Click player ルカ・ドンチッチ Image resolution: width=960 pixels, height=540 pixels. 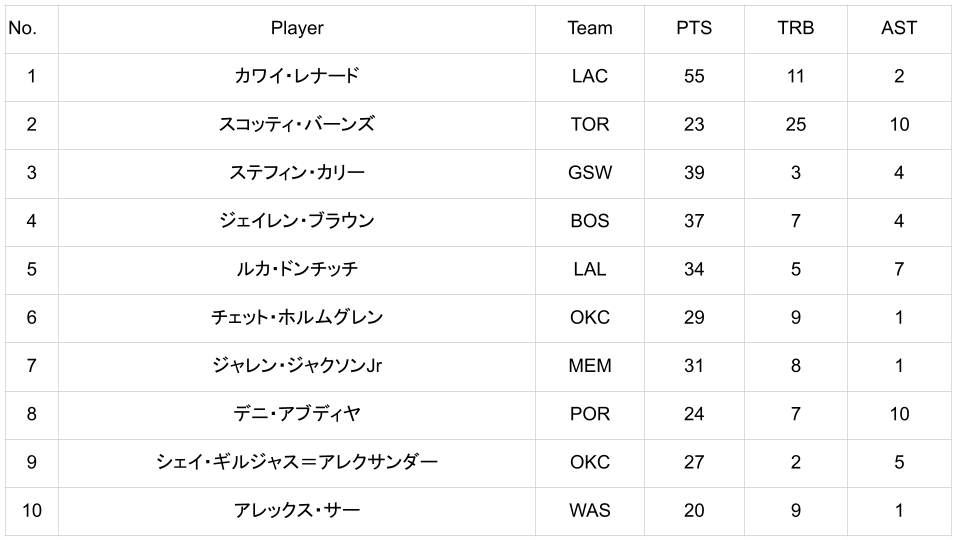click(297, 269)
